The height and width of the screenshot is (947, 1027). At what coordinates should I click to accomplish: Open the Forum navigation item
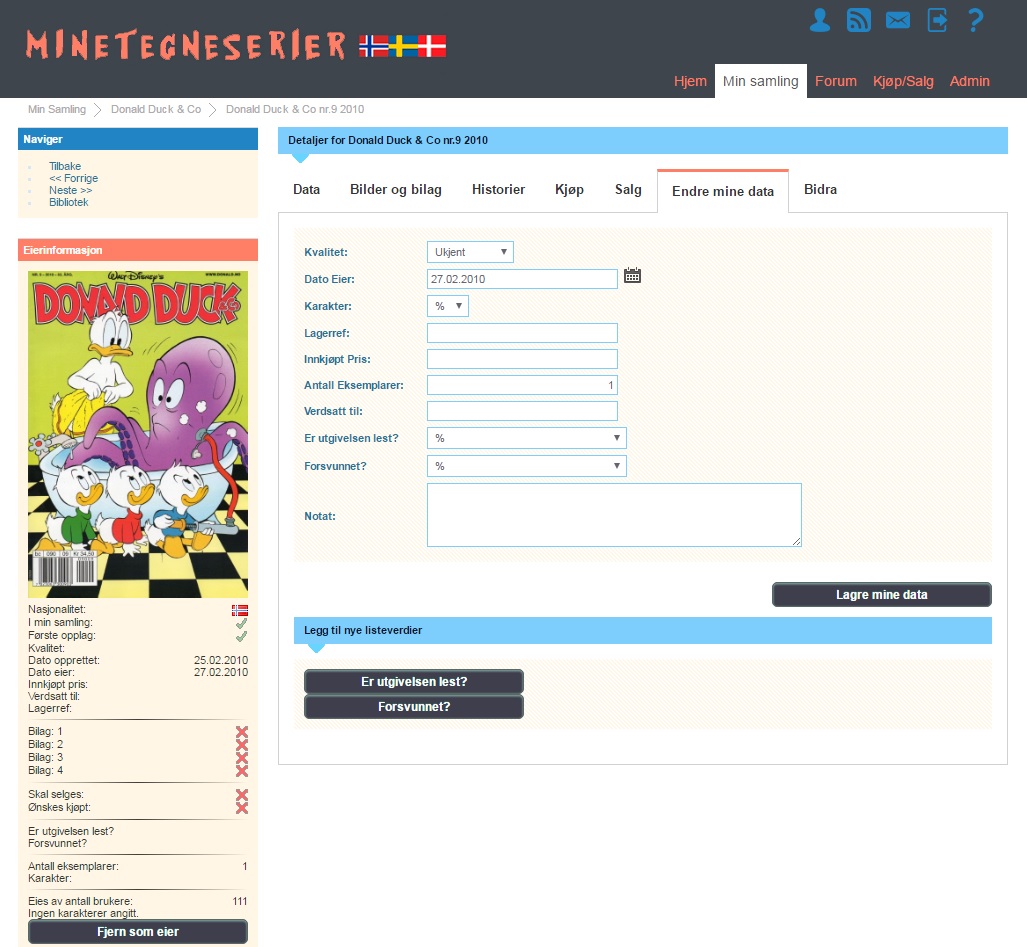click(x=836, y=81)
